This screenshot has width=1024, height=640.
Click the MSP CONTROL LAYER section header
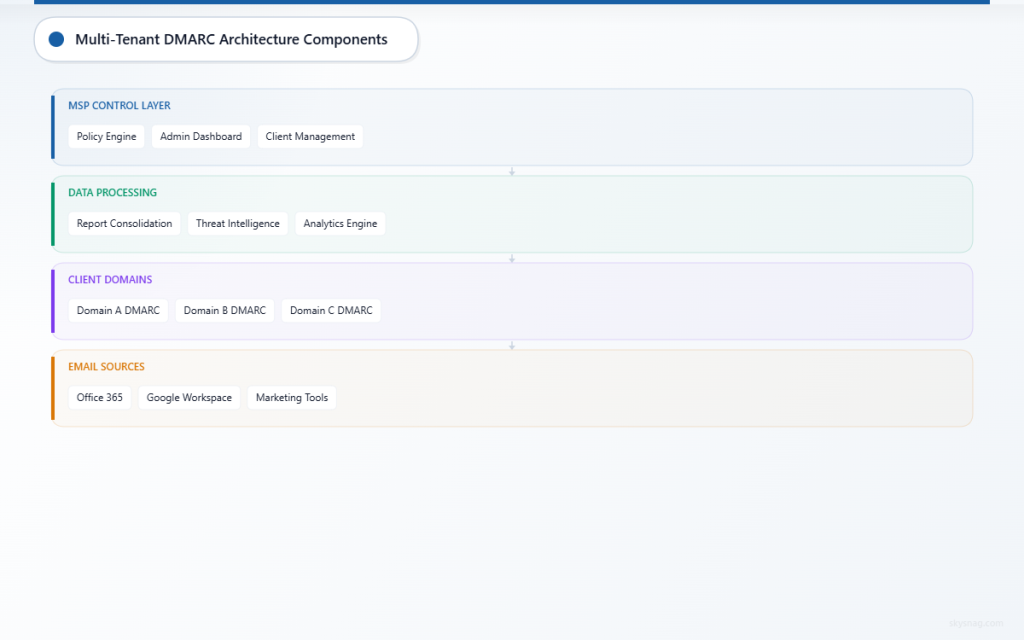tap(119, 105)
